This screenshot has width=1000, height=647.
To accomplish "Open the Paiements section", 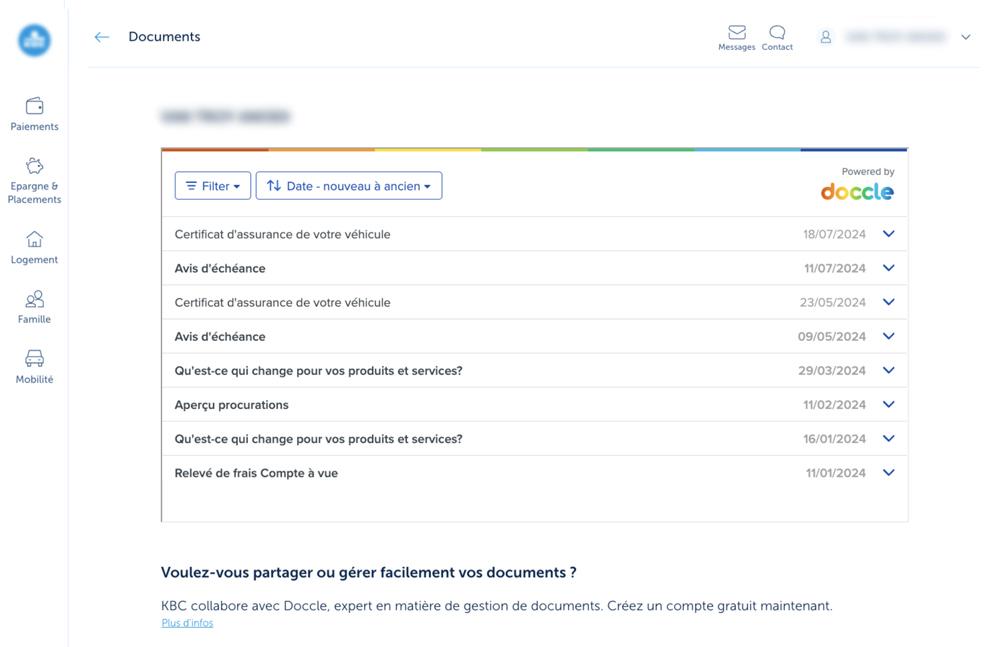I will [x=34, y=112].
